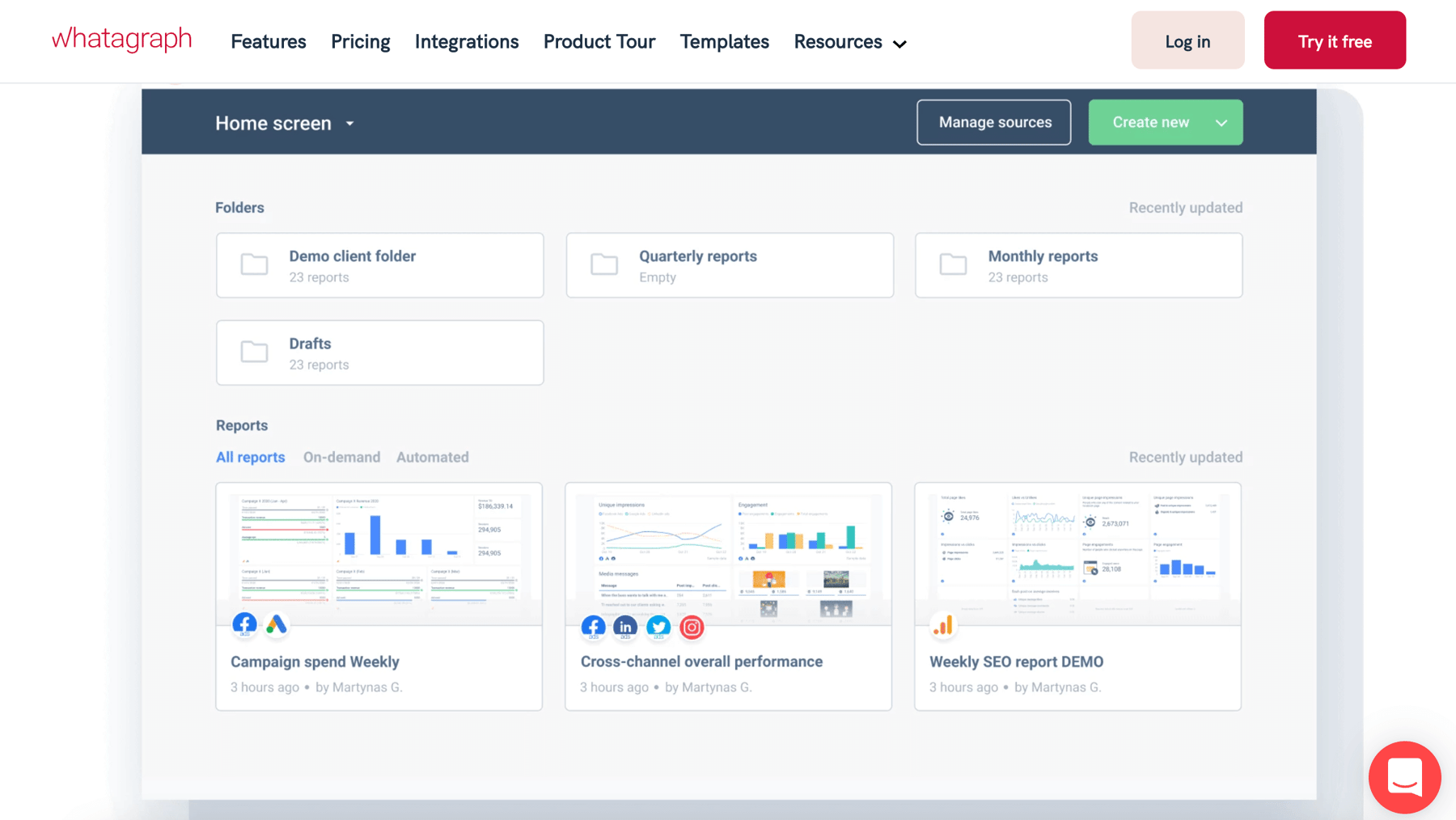Open the chat support bubble

click(1404, 777)
